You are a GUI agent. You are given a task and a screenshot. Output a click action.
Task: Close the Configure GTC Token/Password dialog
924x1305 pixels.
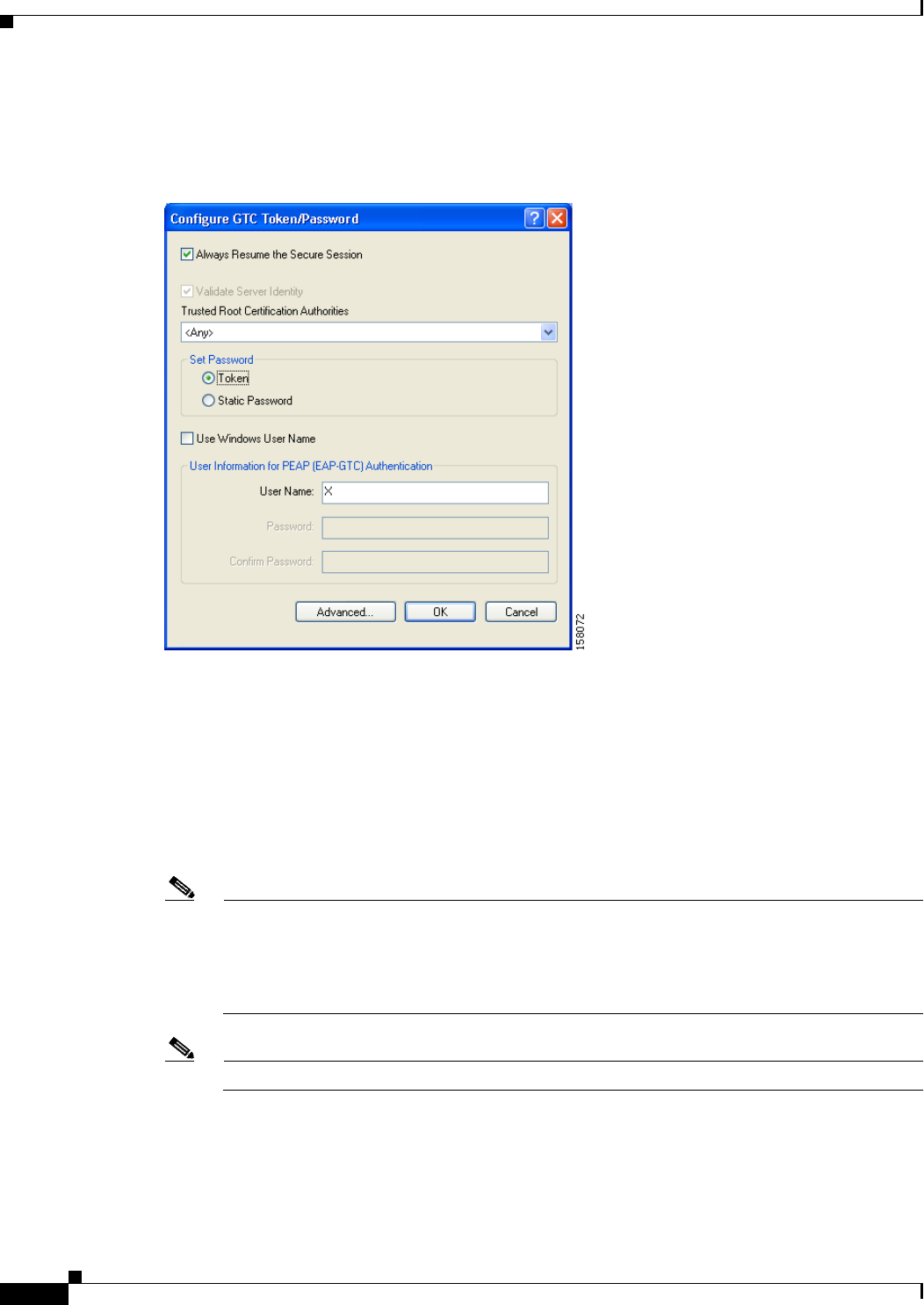(x=557, y=218)
